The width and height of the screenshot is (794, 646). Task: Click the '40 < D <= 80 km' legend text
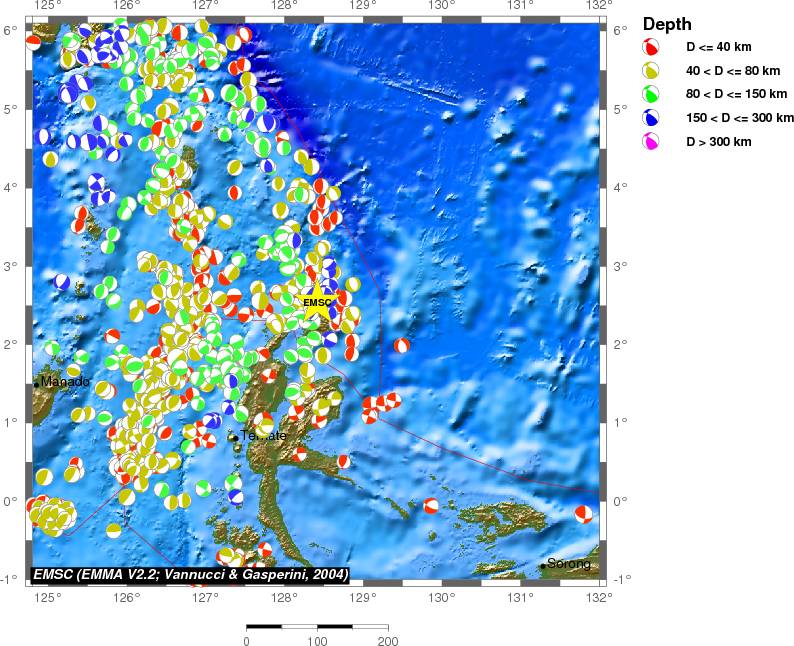(x=733, y=71)
